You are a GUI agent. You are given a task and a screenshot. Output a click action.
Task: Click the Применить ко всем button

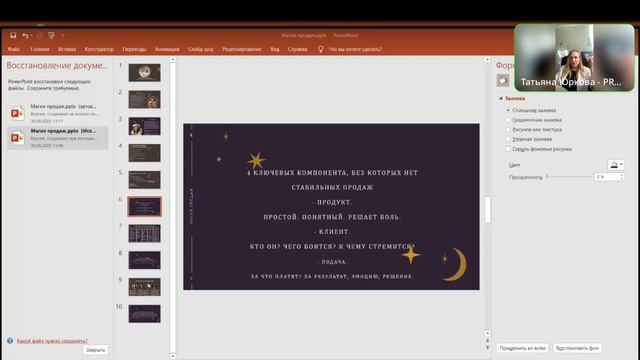(522, 348)
